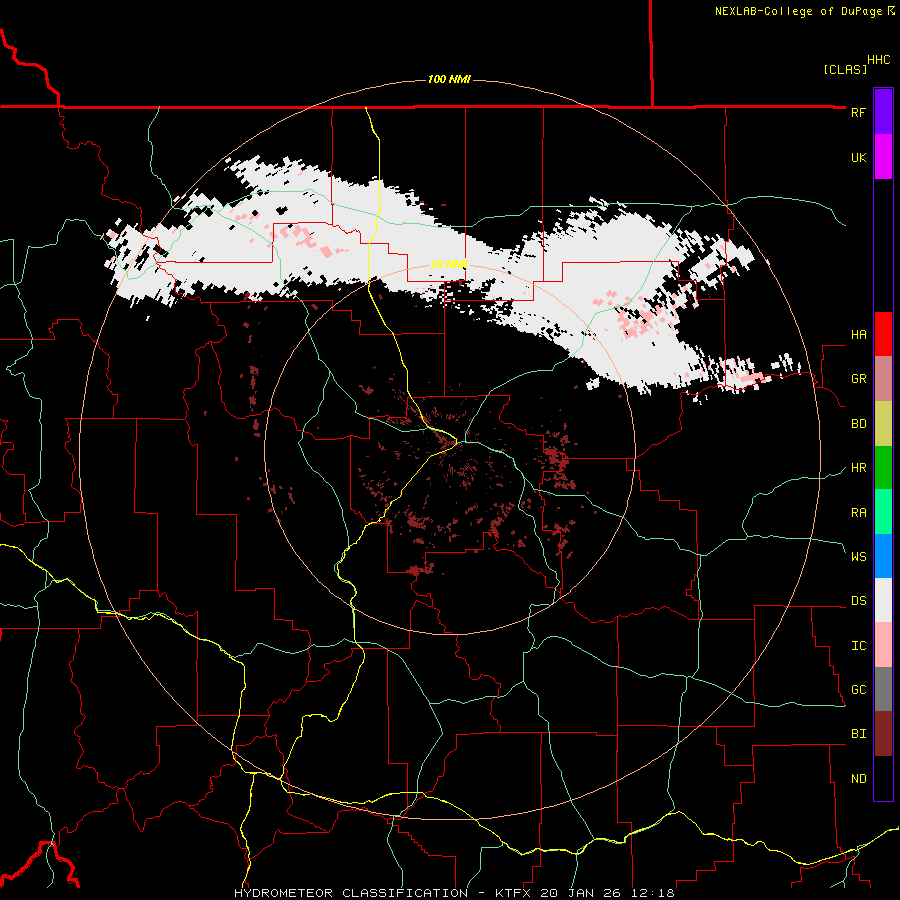900x900 pixels.
Task: Click the purple RF color swatch
Action: pos(883,111)
